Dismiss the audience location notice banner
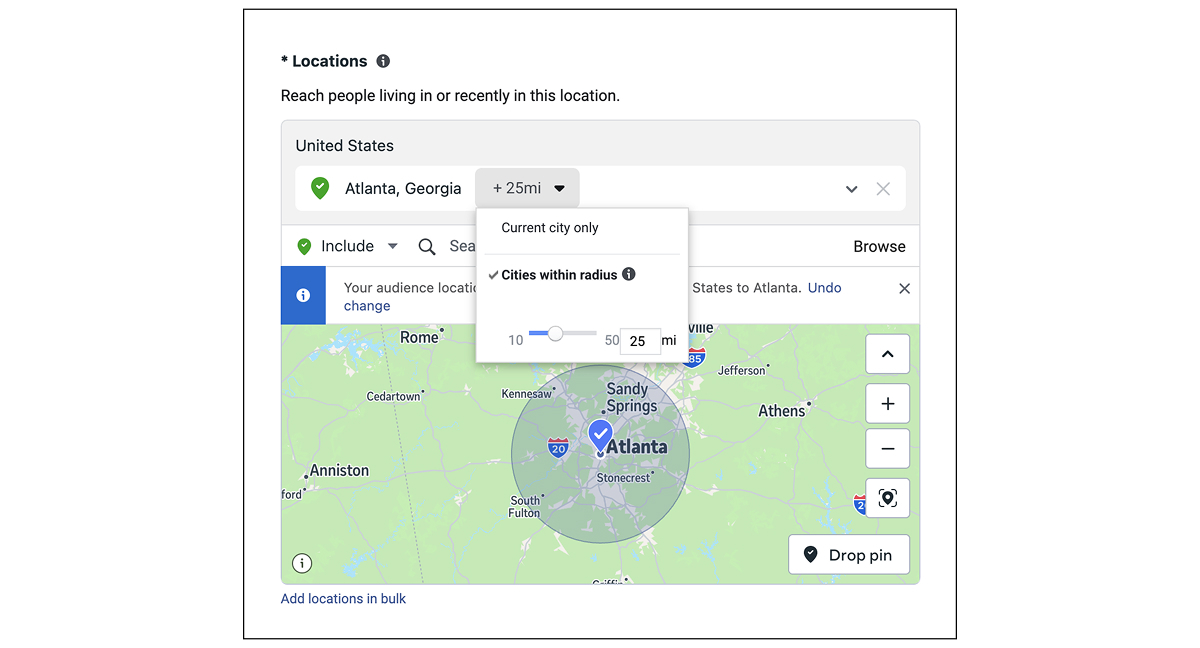This screenshot has width=1200, height=648. click(x=904, y=288)
